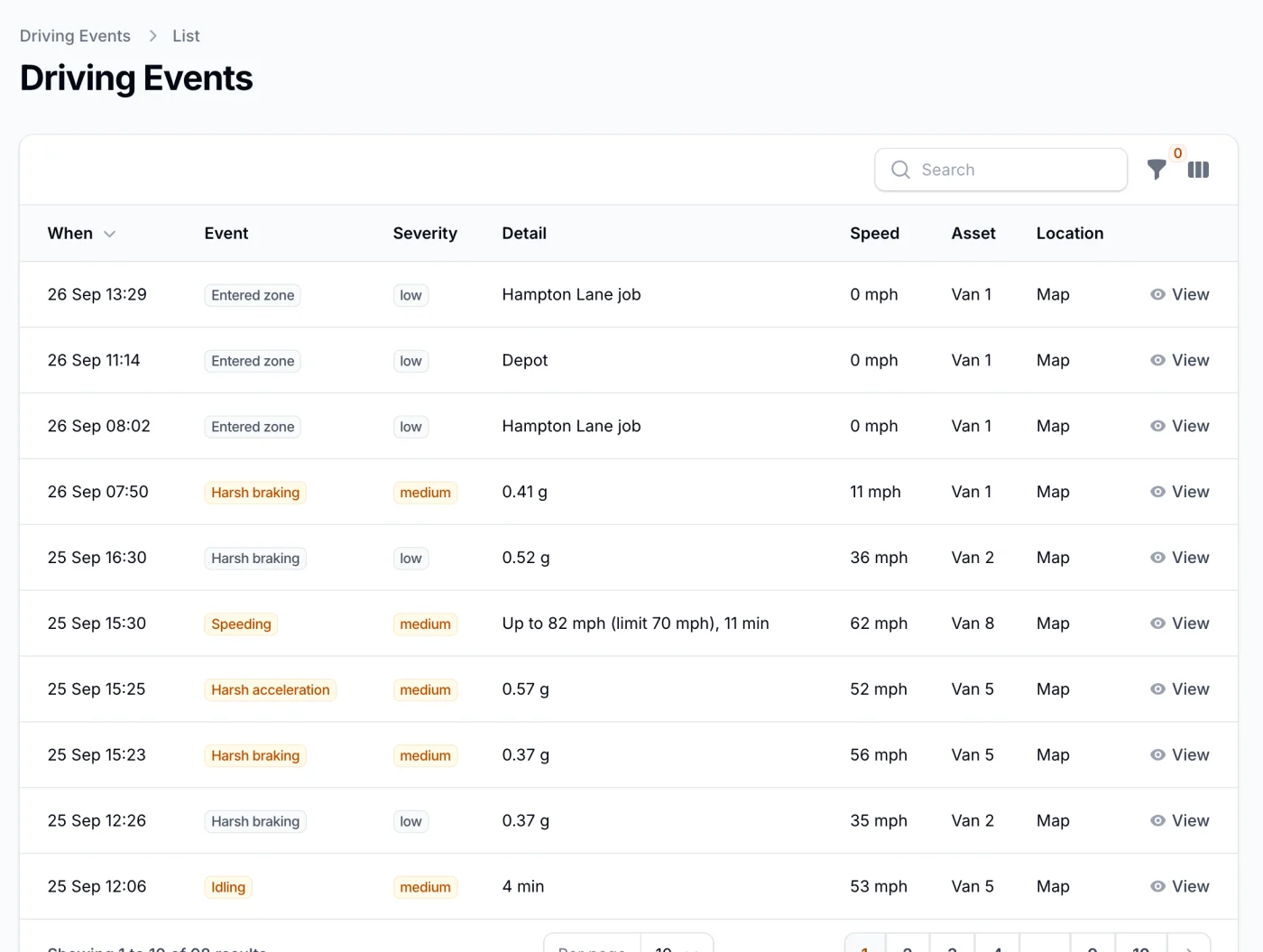Viewport: 1263px width, 952px height.
Task: View the 26 Sep 13:29 event
Action: 1180,294
